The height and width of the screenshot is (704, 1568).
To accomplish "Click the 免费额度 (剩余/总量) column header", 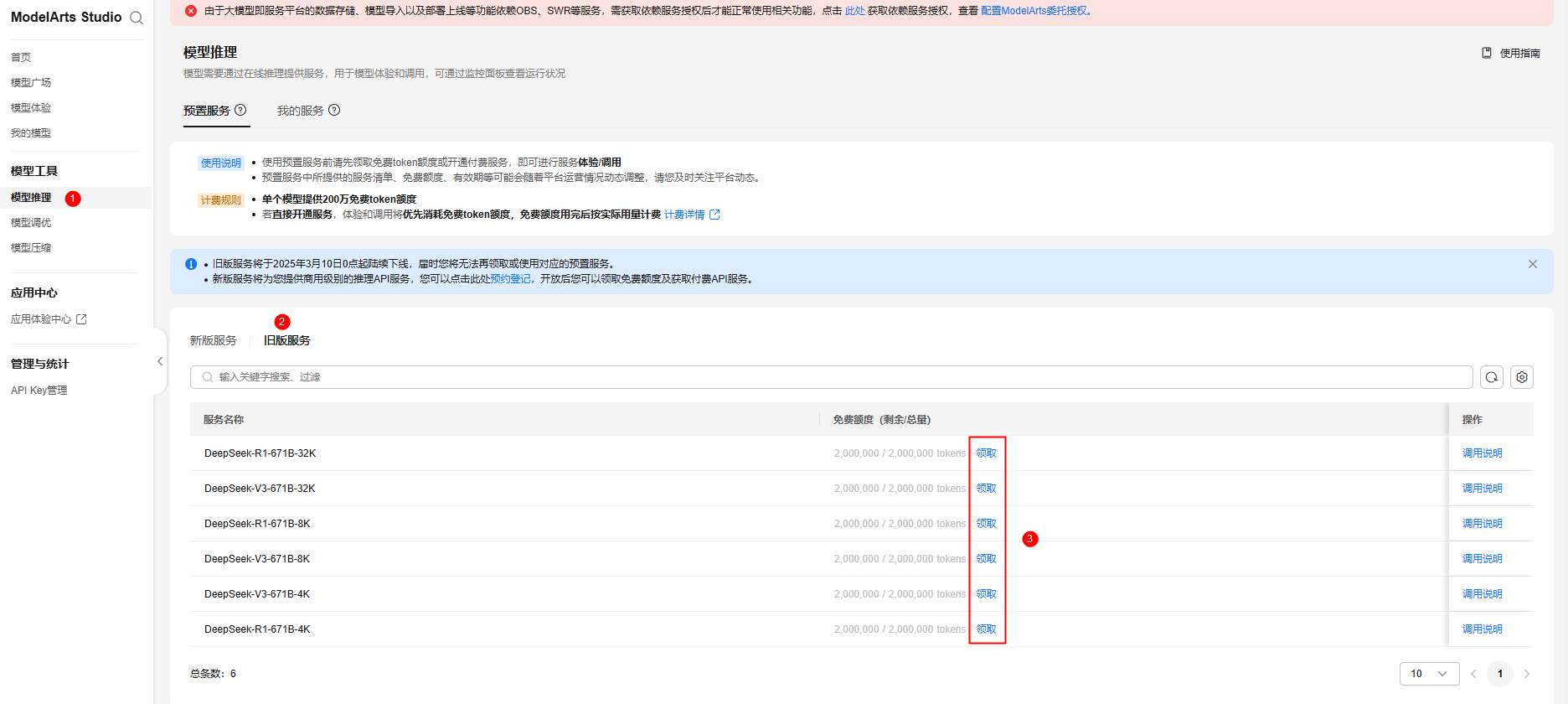I will [x=882, y=420].
